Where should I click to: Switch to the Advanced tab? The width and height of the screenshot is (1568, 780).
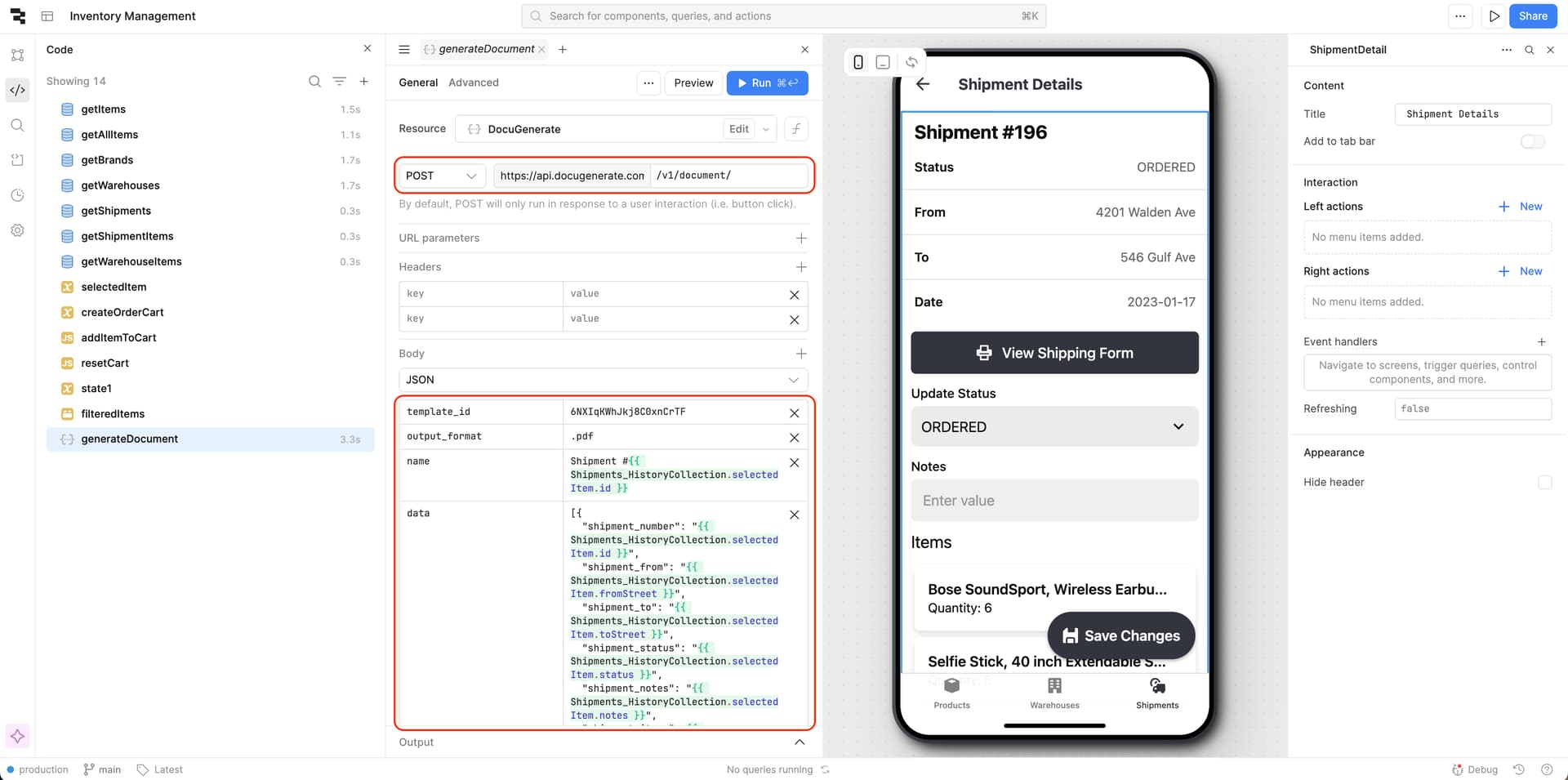pos(473,82)
